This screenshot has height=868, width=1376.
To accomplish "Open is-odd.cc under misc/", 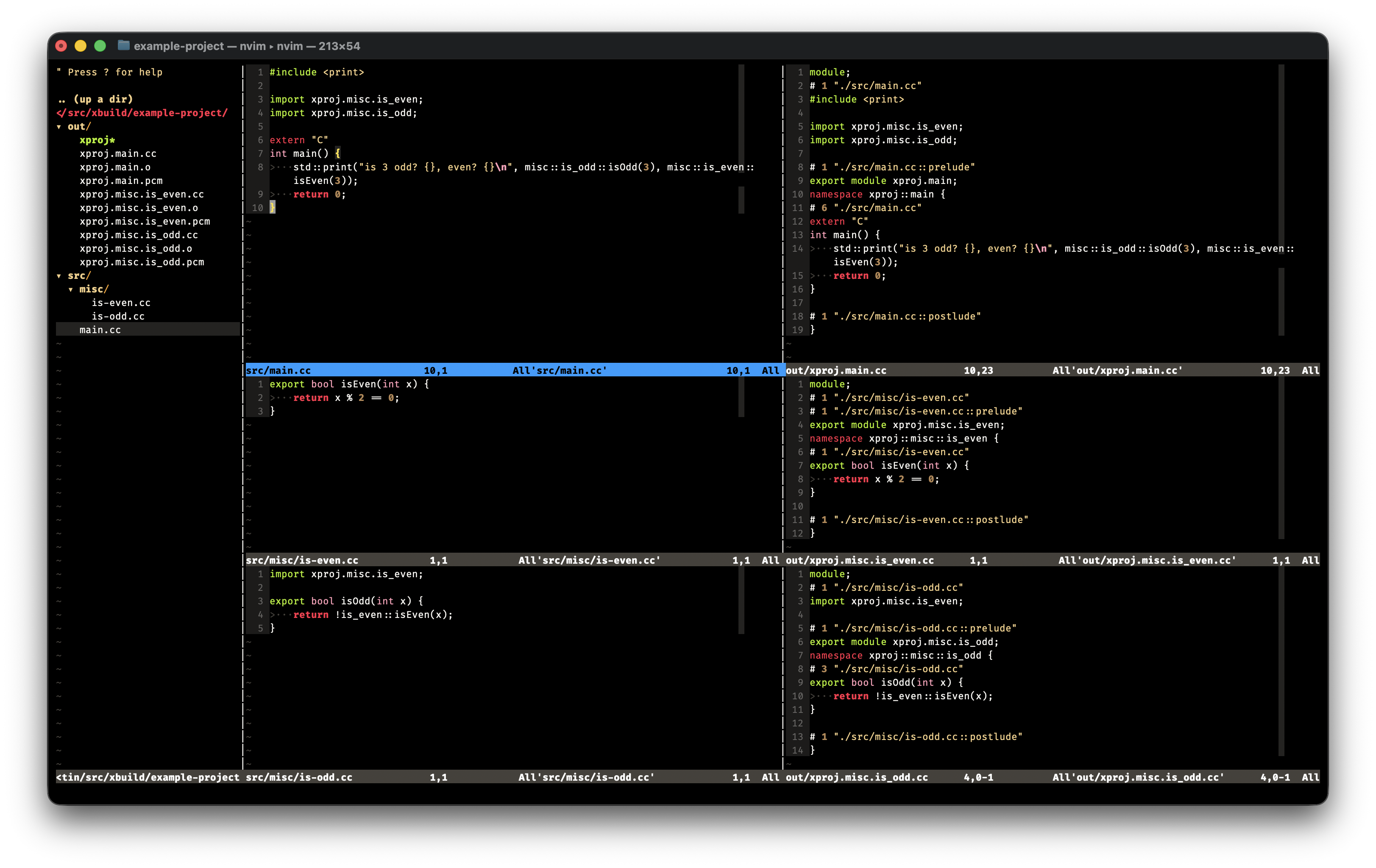I will [x=118, y=317].
